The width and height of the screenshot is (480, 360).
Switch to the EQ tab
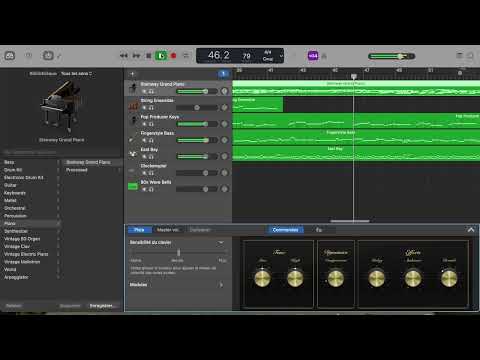(x=319, y=230)
